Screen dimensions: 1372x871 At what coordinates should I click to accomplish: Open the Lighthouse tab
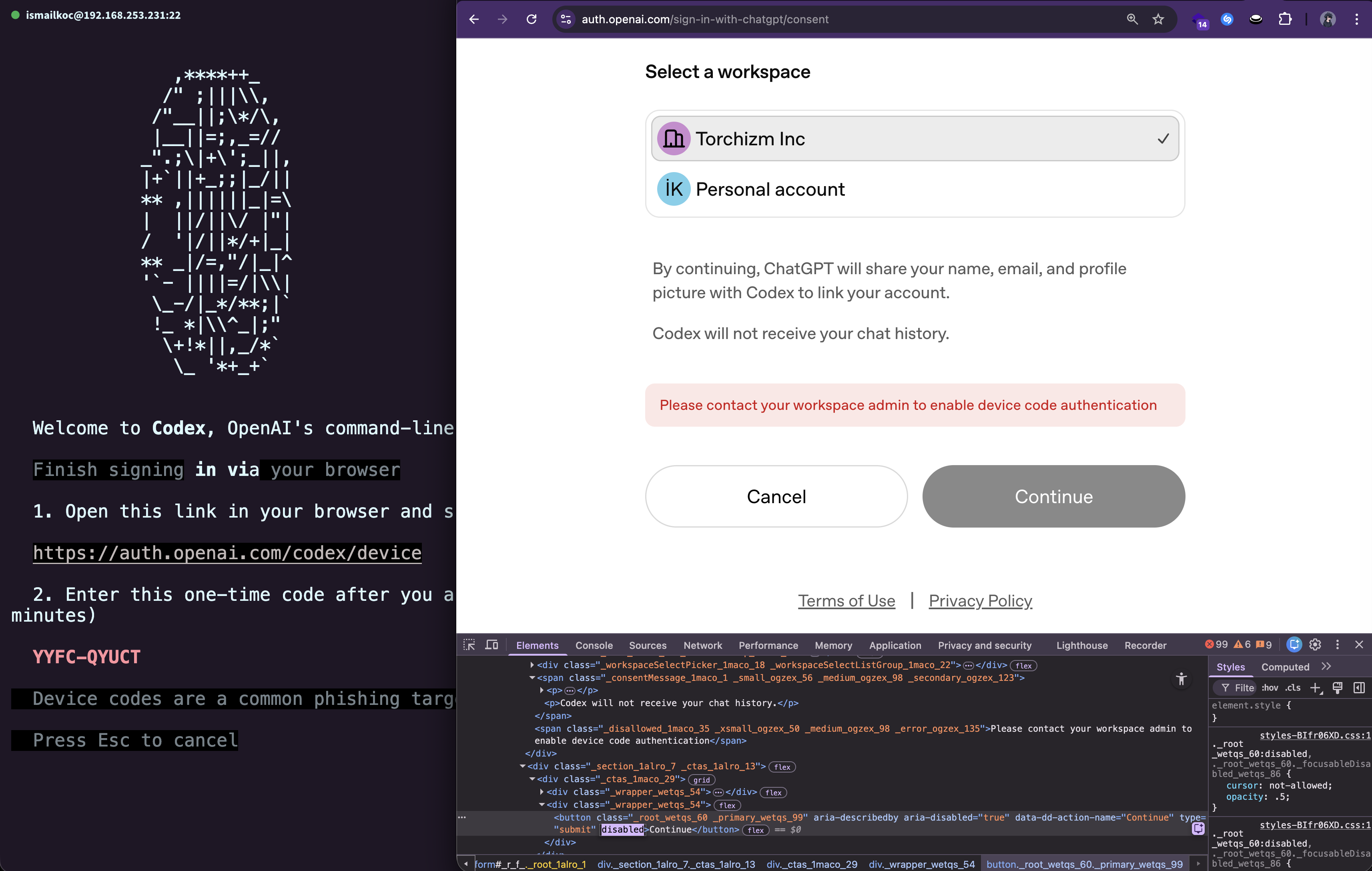point(1082,645)
